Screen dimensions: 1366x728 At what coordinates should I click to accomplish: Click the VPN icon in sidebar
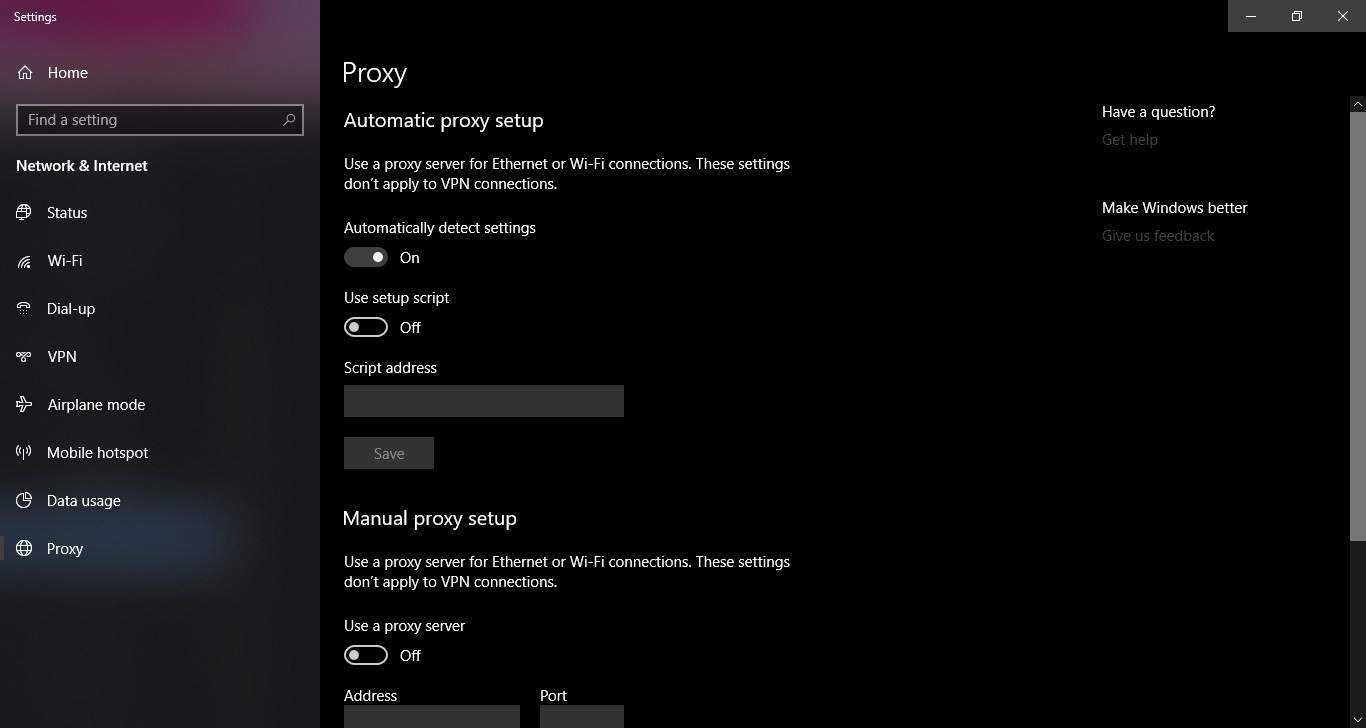24,356
